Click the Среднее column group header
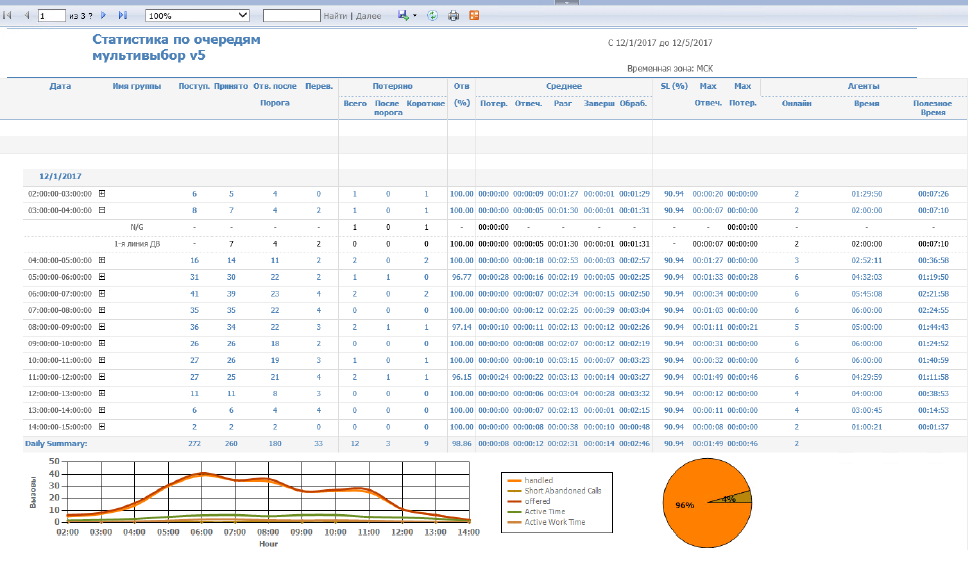 click(x=564, y=86)
